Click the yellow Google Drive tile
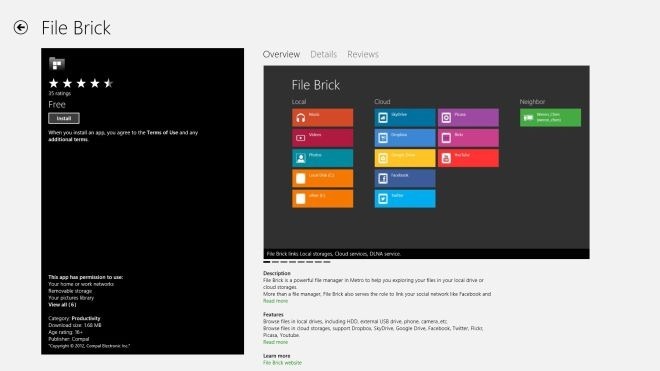660x371 pixels. [405, 158]
